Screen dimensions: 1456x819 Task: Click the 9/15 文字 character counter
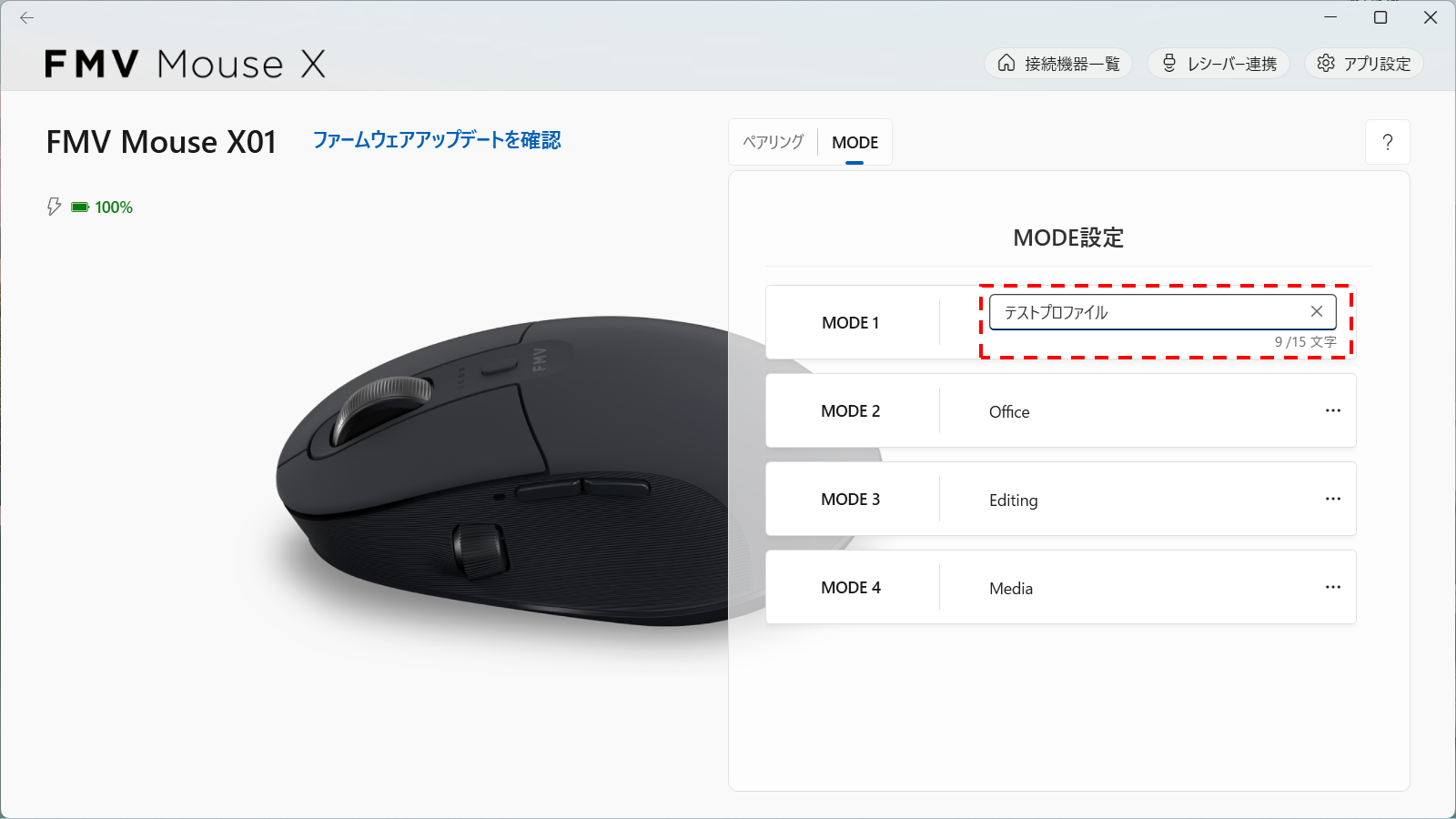[1305, 342]
